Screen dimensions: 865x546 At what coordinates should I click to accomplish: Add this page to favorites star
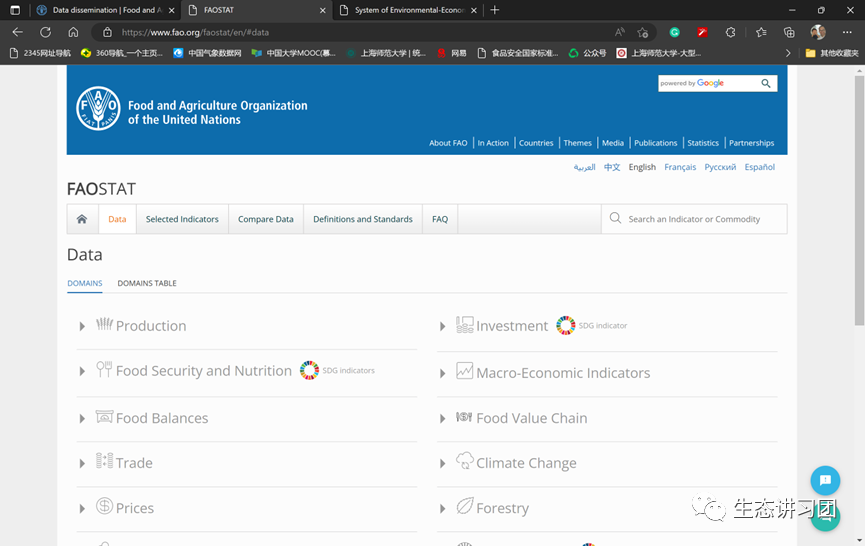643,33
